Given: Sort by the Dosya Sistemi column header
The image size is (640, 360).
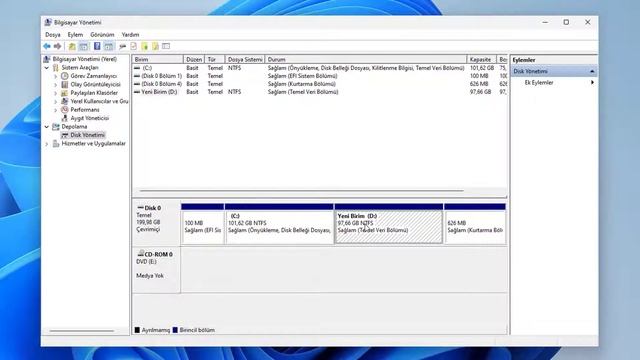Looking at the screenshot, I should point(245,60).
